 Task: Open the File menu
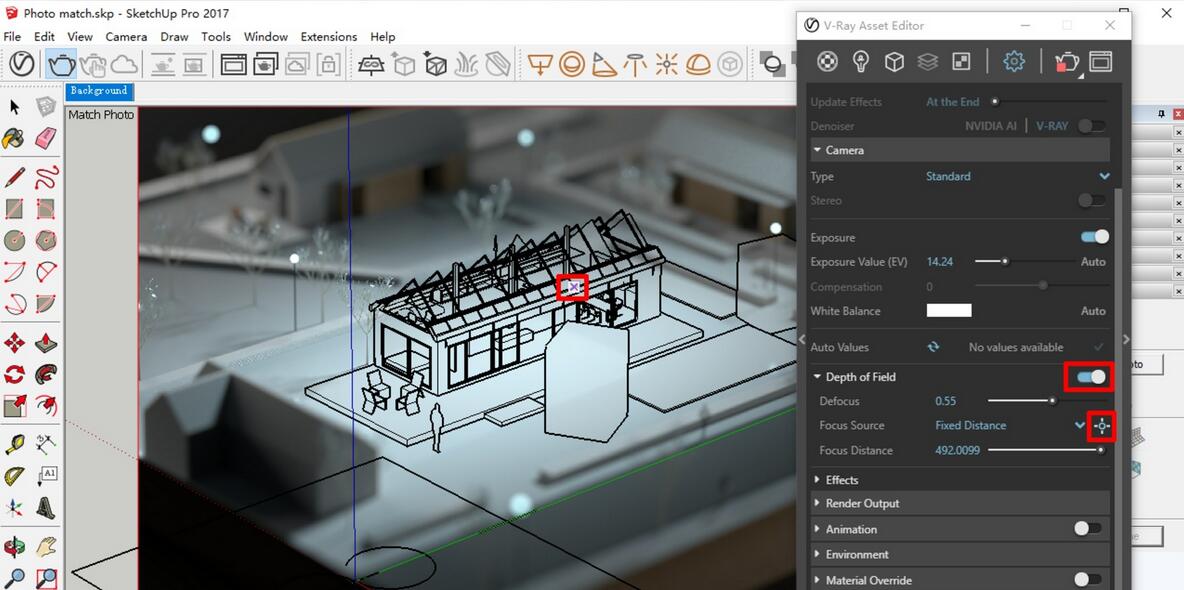pos(12,36)
